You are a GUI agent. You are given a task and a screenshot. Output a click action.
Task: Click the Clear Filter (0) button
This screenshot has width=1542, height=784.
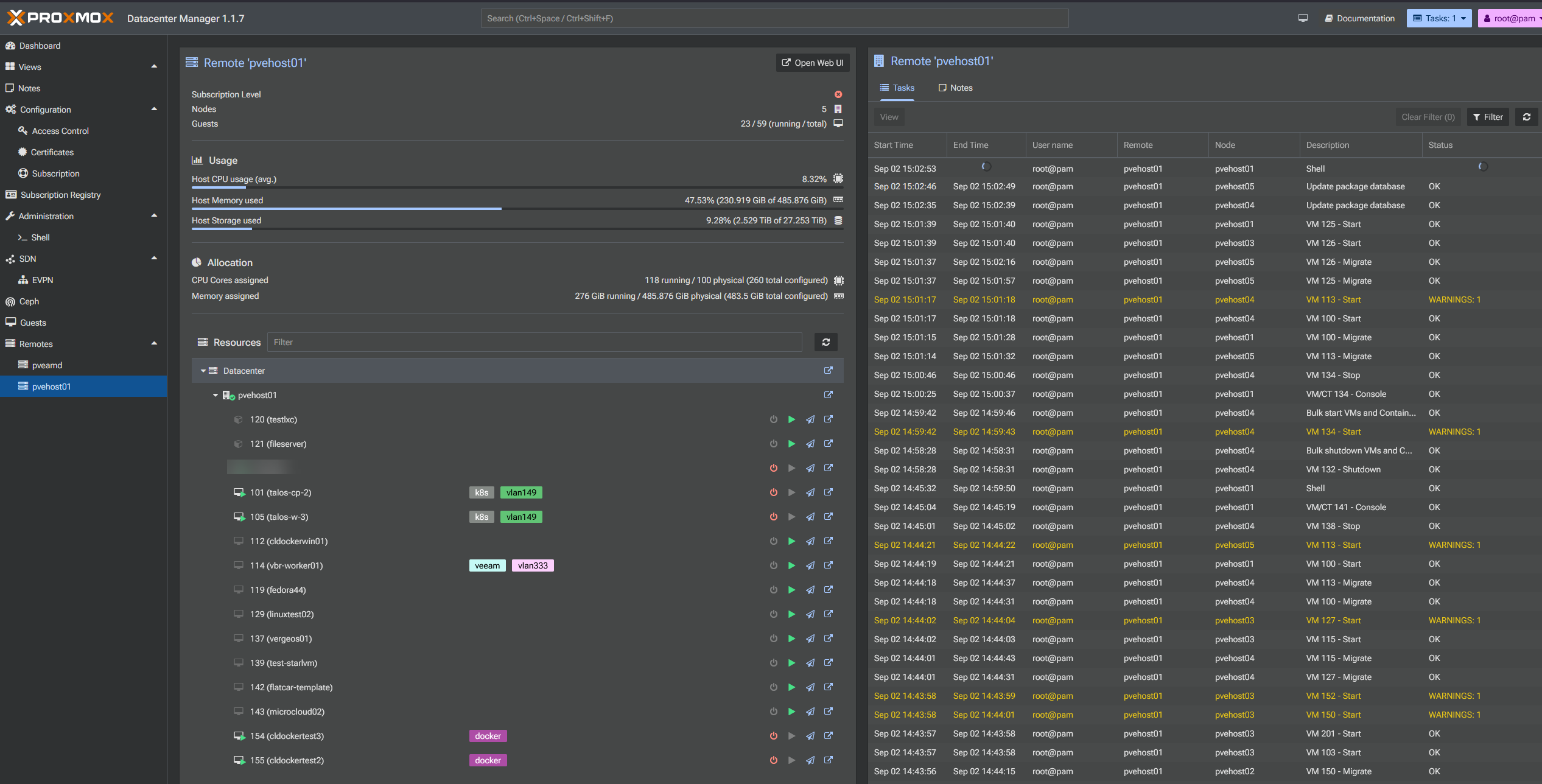click(x=1428, y=117)
